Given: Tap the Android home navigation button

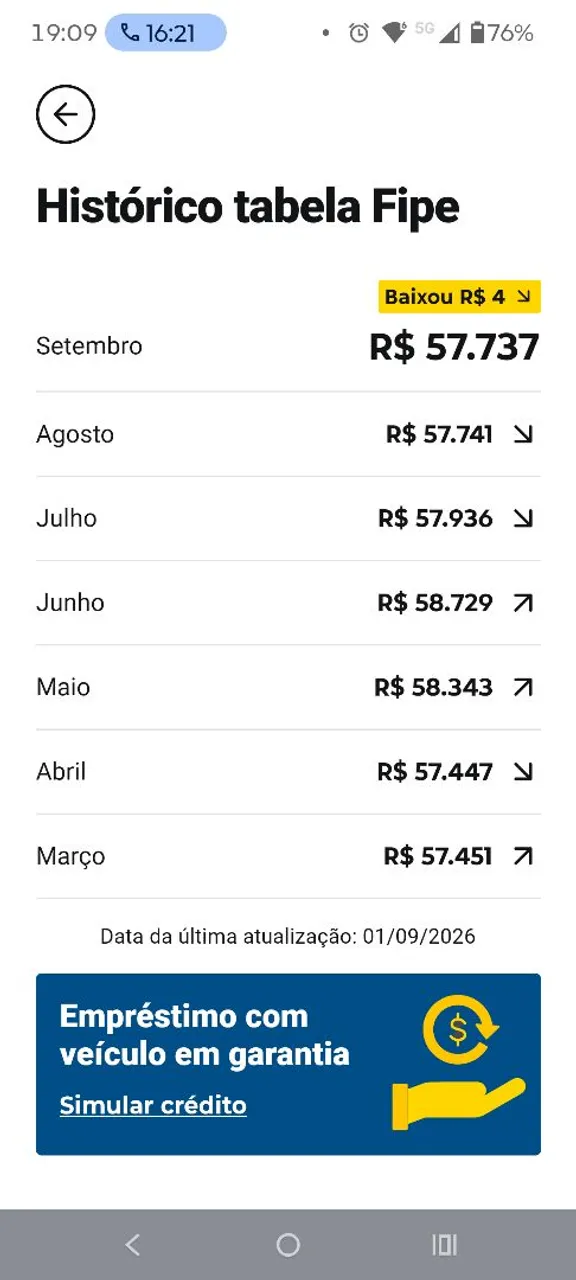Looking at the screenshot, I should point(288,1244).
